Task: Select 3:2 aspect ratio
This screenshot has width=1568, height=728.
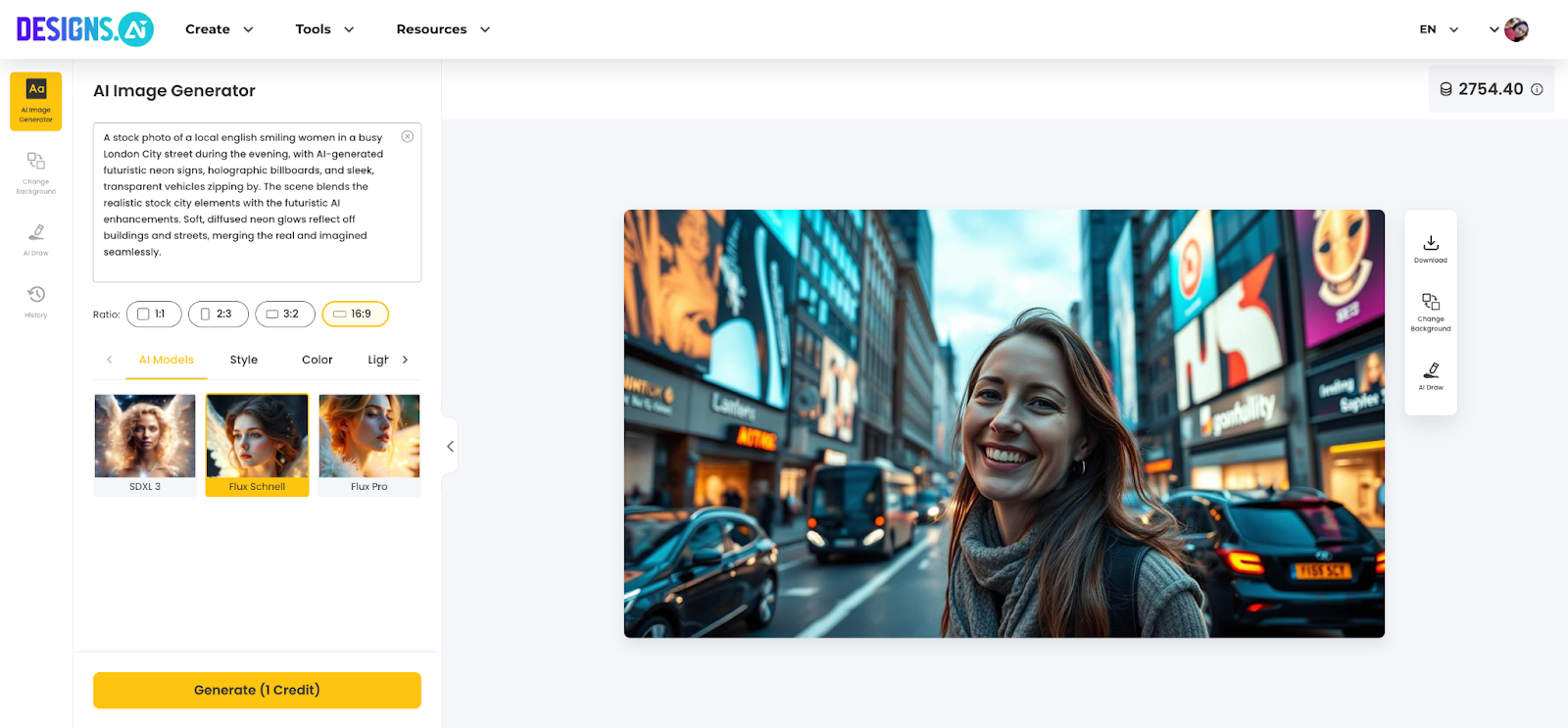Action: pyautogui.click(x=285, y=314)
